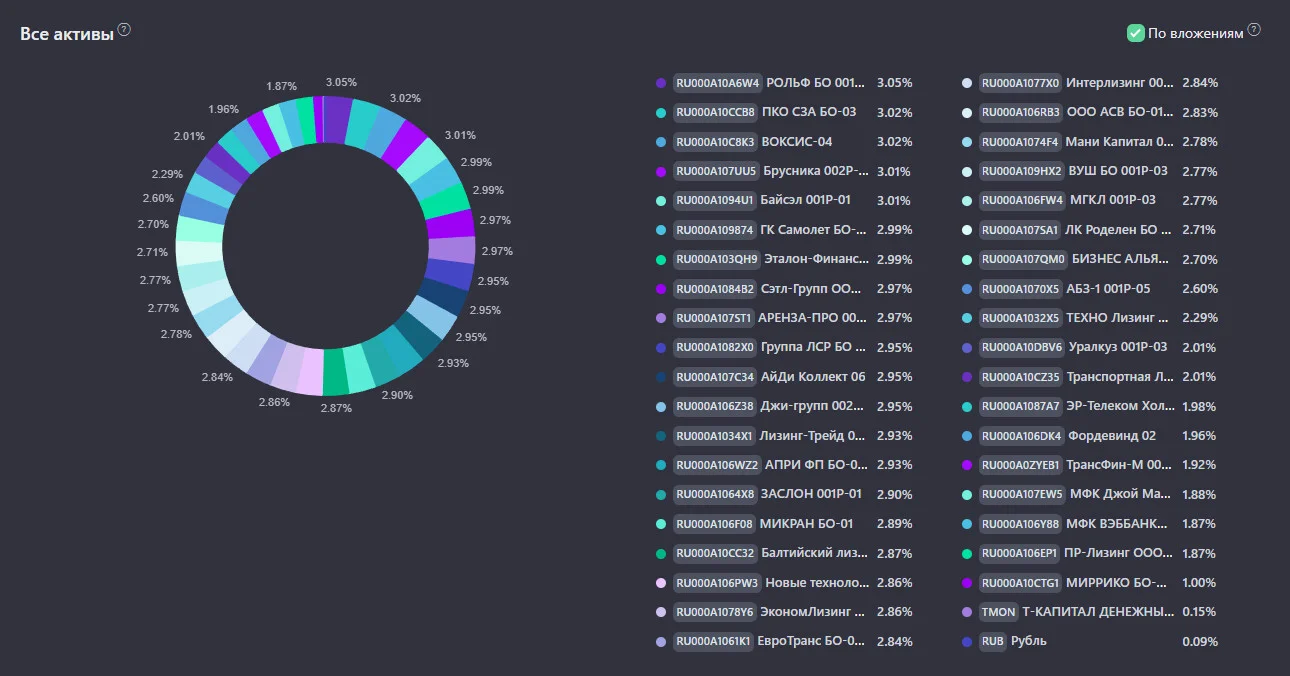Select the RU000A106EP1 ticker badge
1290x676 pixels.
1020,554
